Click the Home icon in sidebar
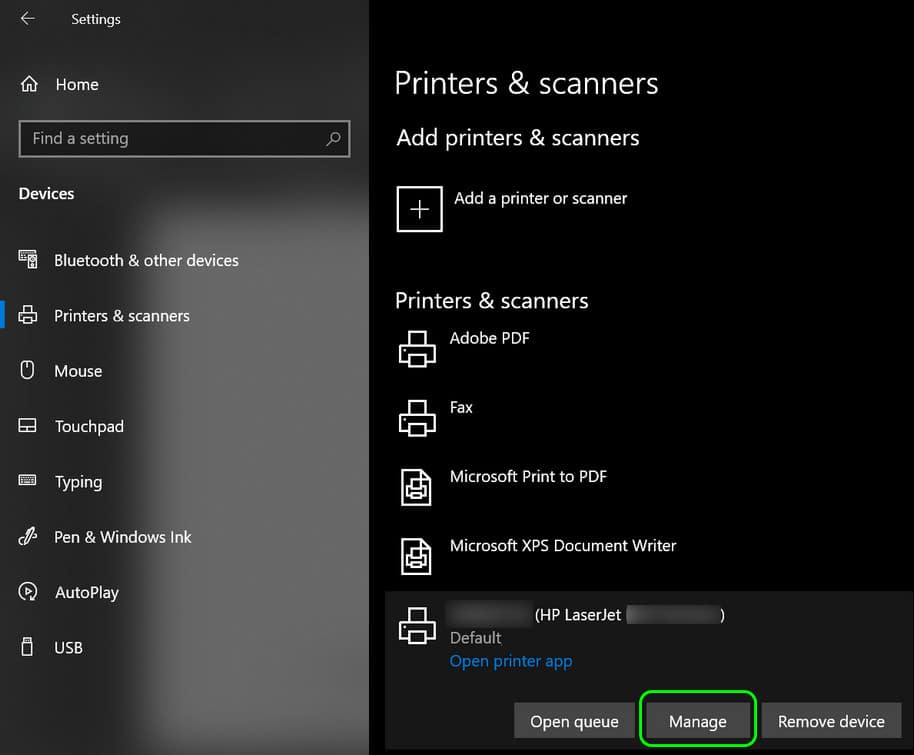914x755 pixels. point(29,84)
